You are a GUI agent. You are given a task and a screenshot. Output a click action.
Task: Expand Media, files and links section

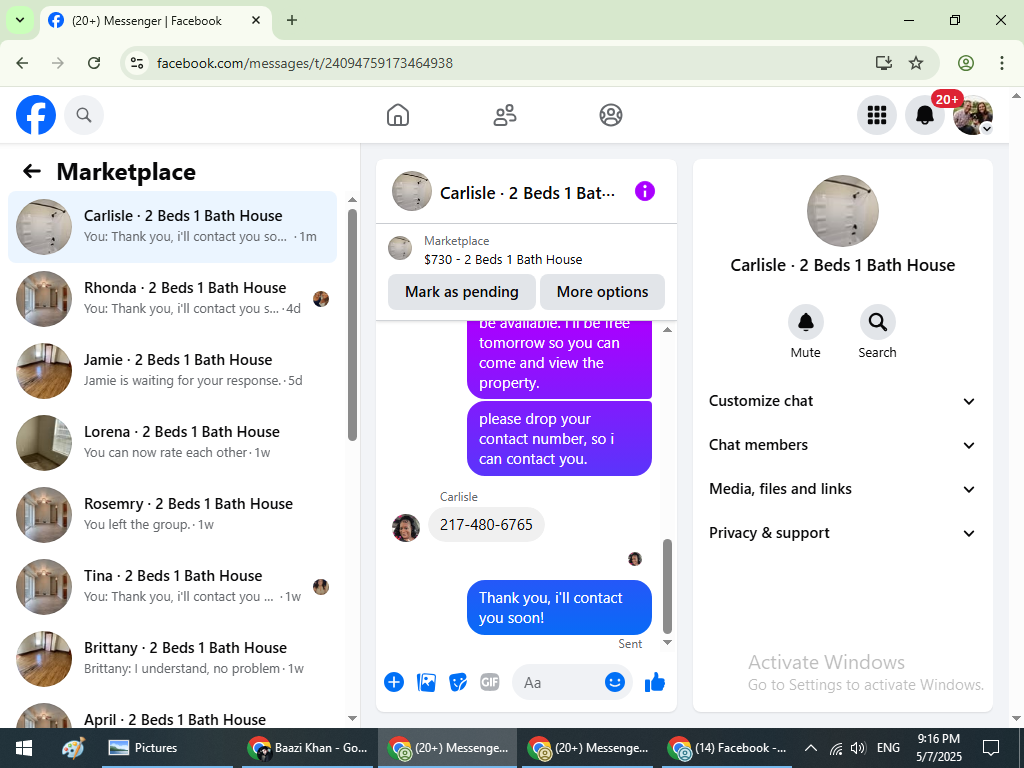[842, 489]
